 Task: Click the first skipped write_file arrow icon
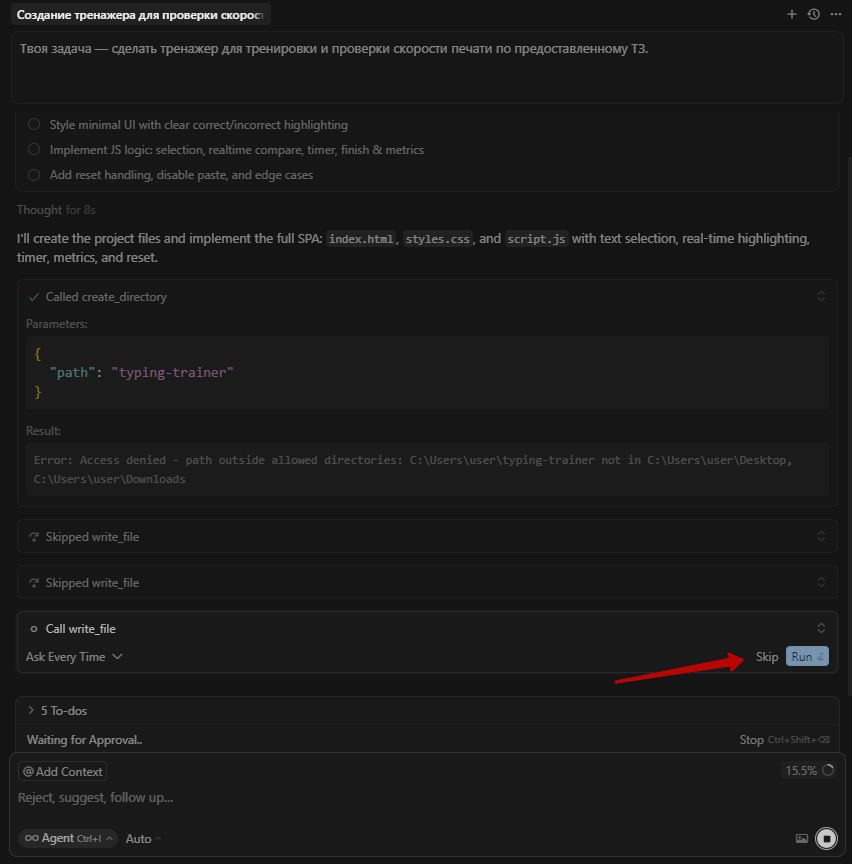click(34, 537)
